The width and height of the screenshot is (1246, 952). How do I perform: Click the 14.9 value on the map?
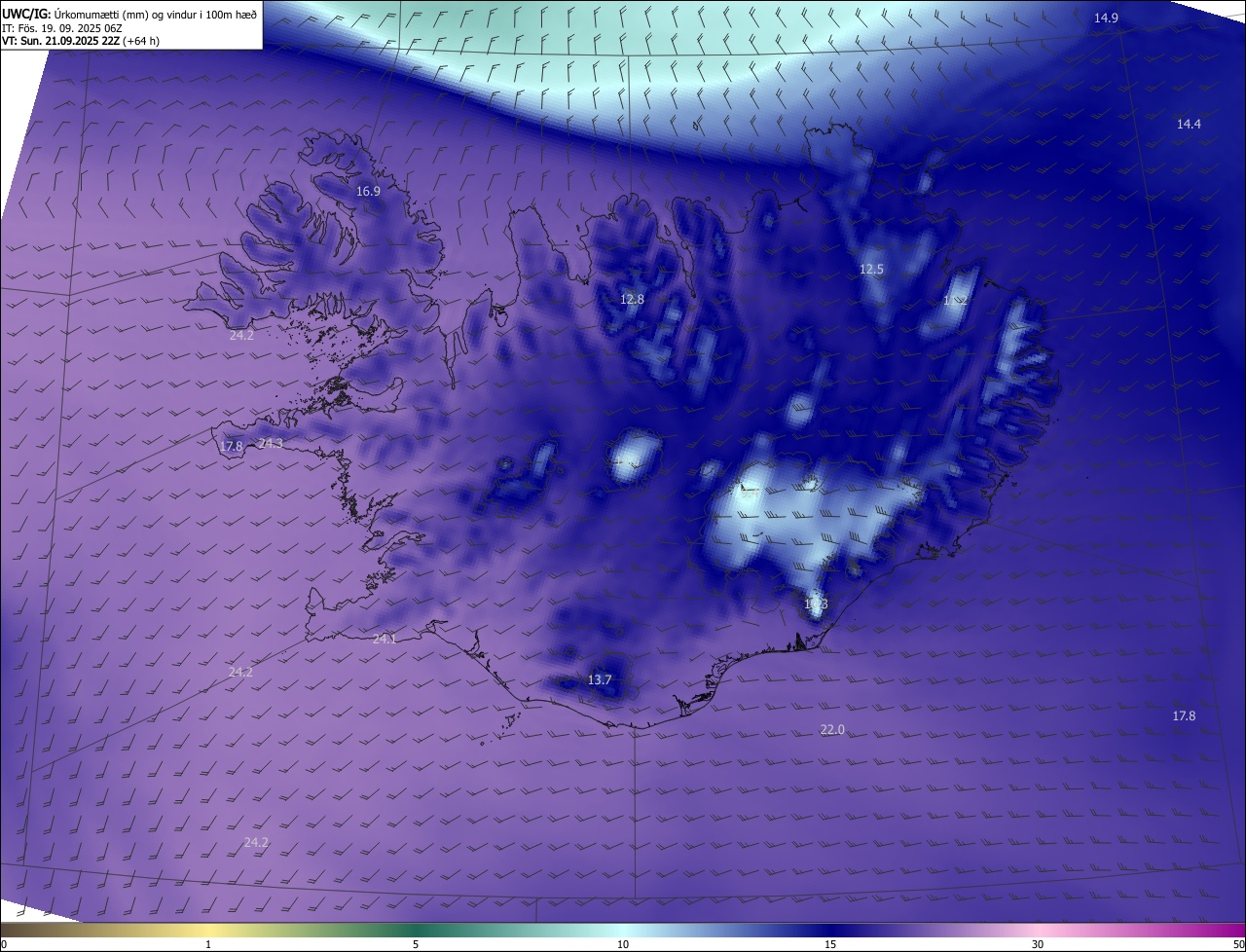click(1106, 18)
